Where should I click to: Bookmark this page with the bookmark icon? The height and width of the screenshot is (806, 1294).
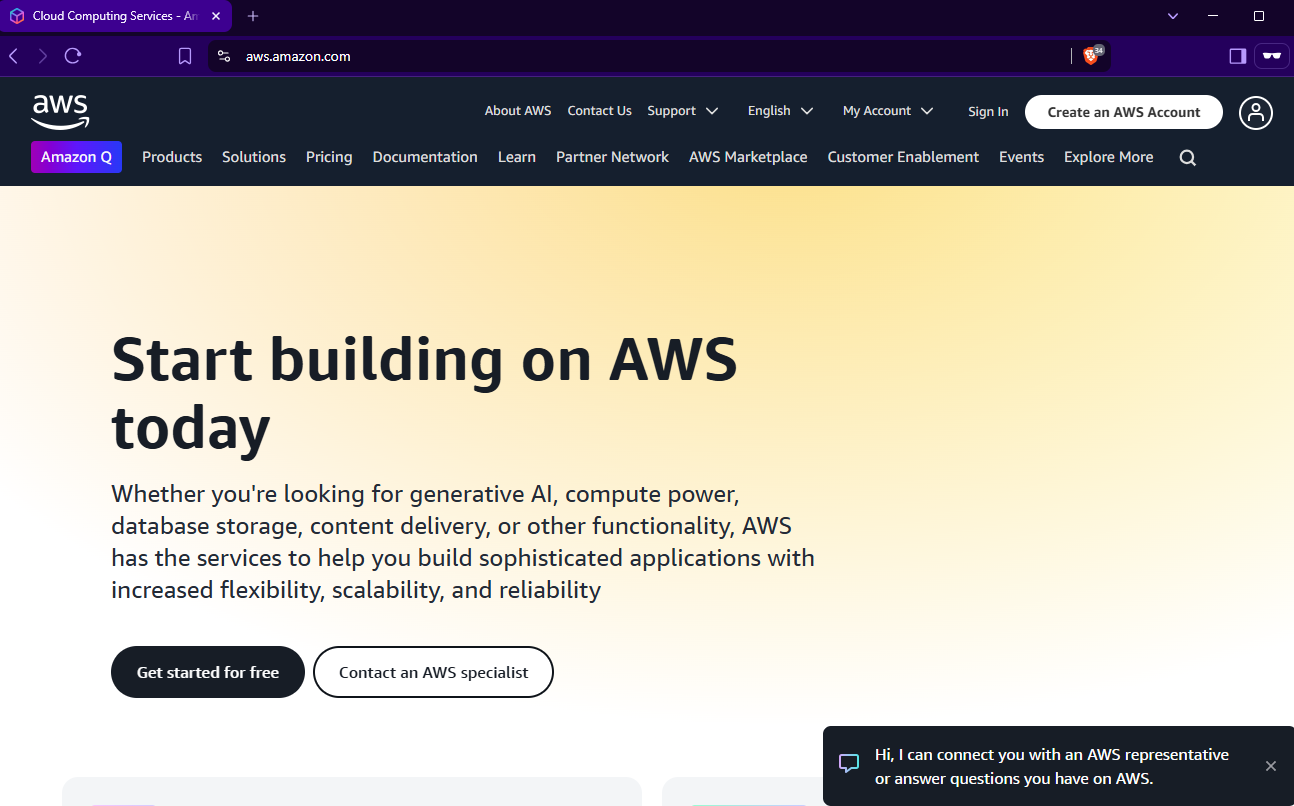[x=185, y=56]
